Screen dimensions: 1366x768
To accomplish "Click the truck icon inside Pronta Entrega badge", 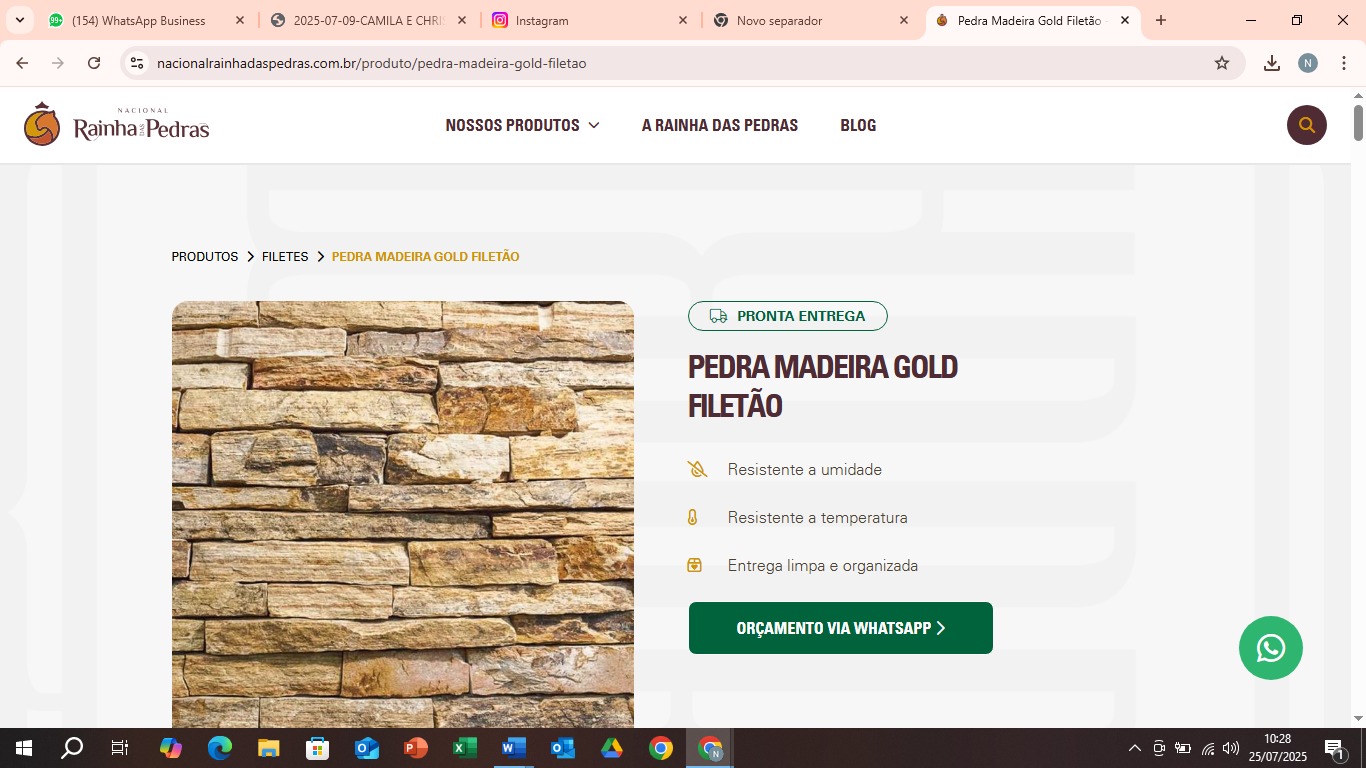I will click(x=717, y=315).
